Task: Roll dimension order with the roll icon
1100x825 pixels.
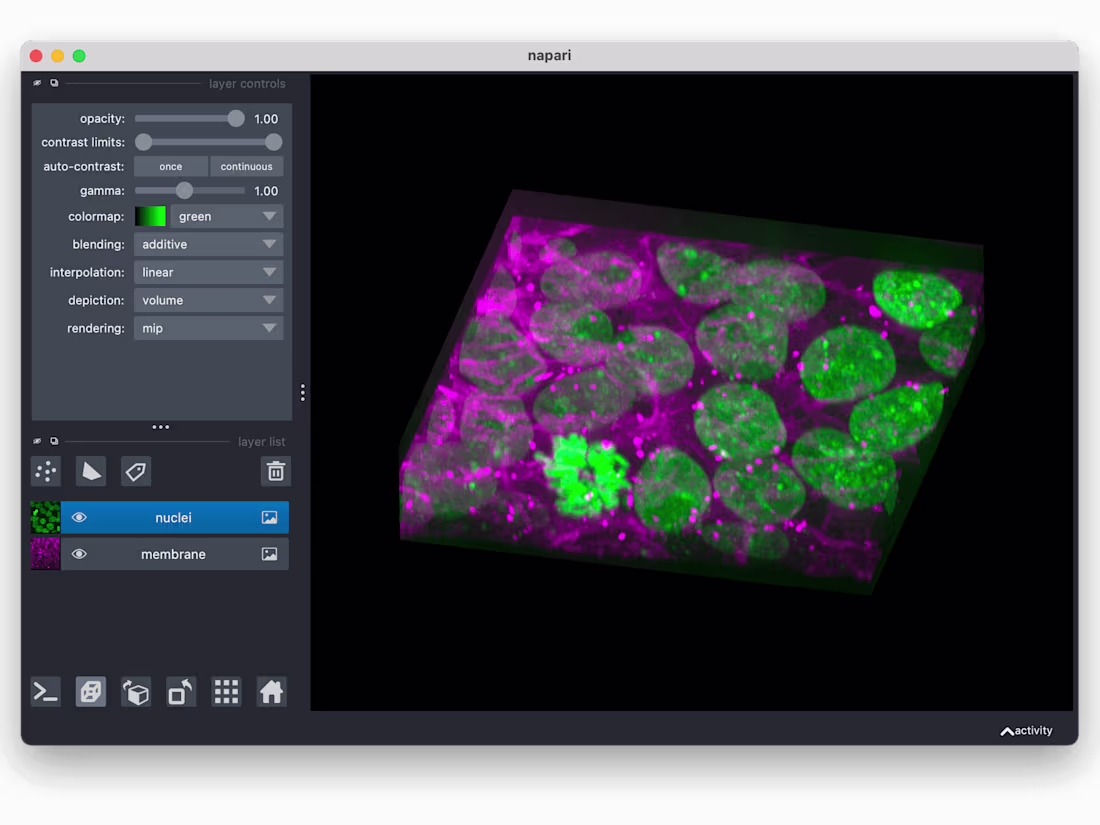Action: [x=136, y=691]
